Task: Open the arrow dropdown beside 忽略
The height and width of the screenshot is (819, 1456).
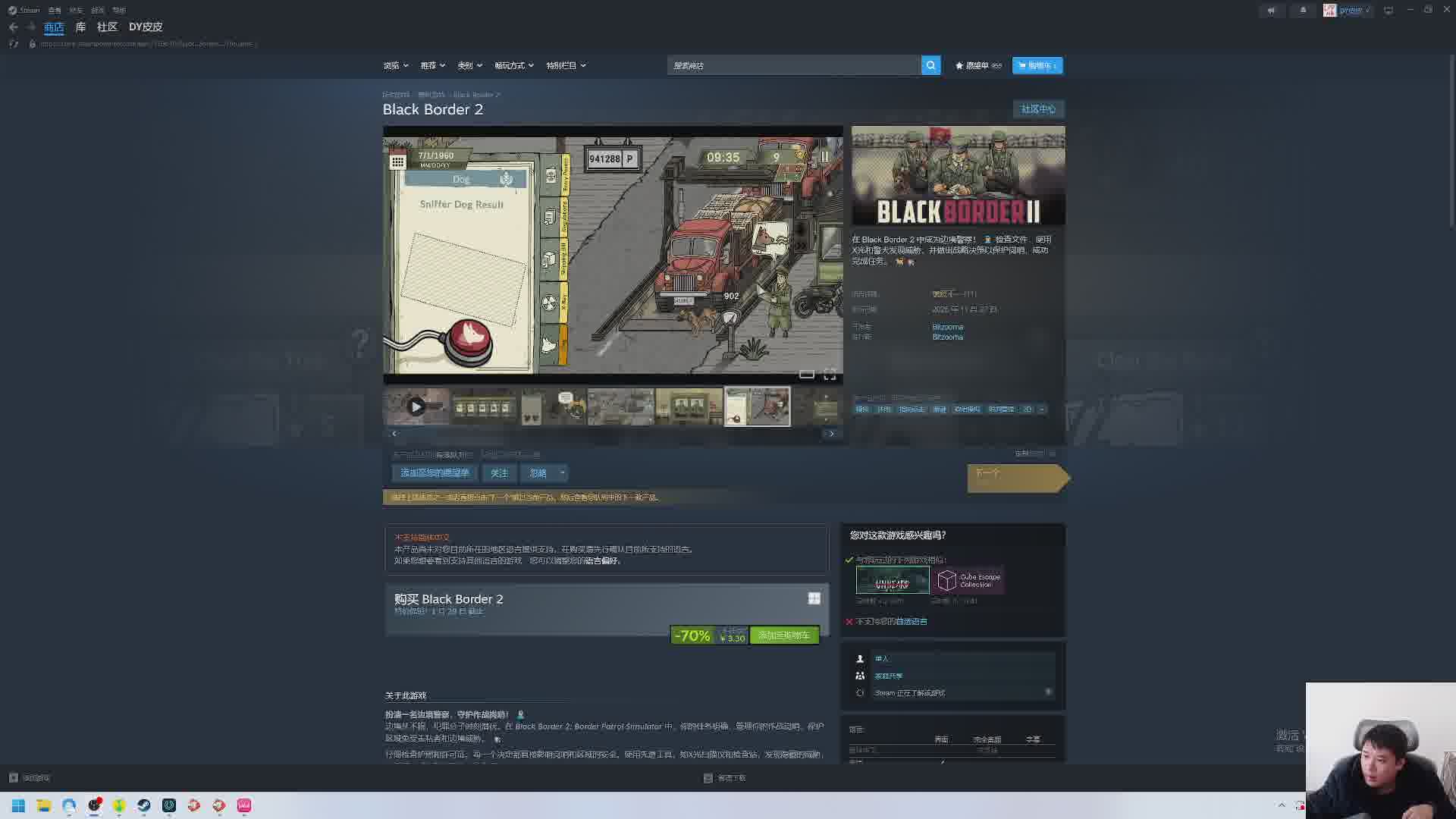Action: (x=562, y=473)
